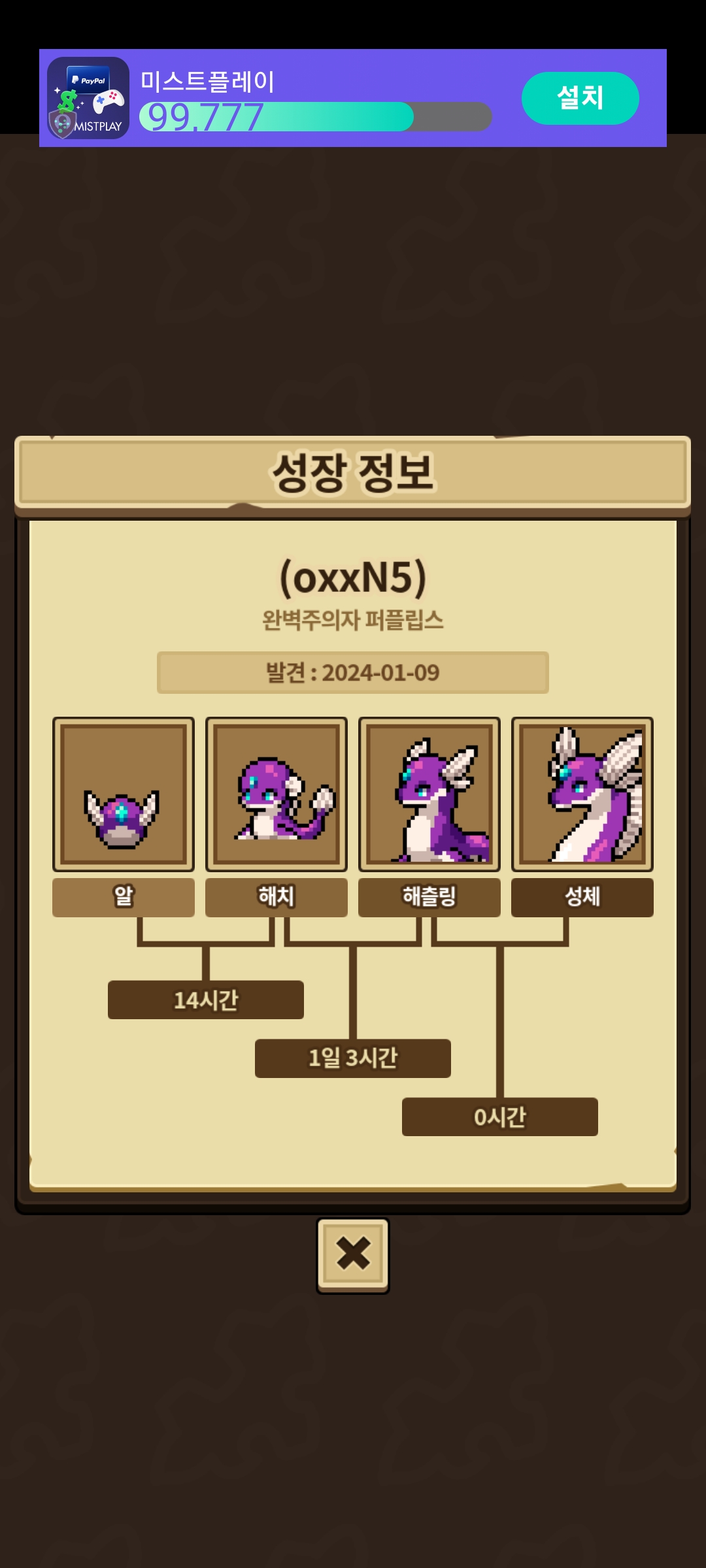Tap the ad progress bar showing 99,777

pyautogui.click(x=315, y=117)
